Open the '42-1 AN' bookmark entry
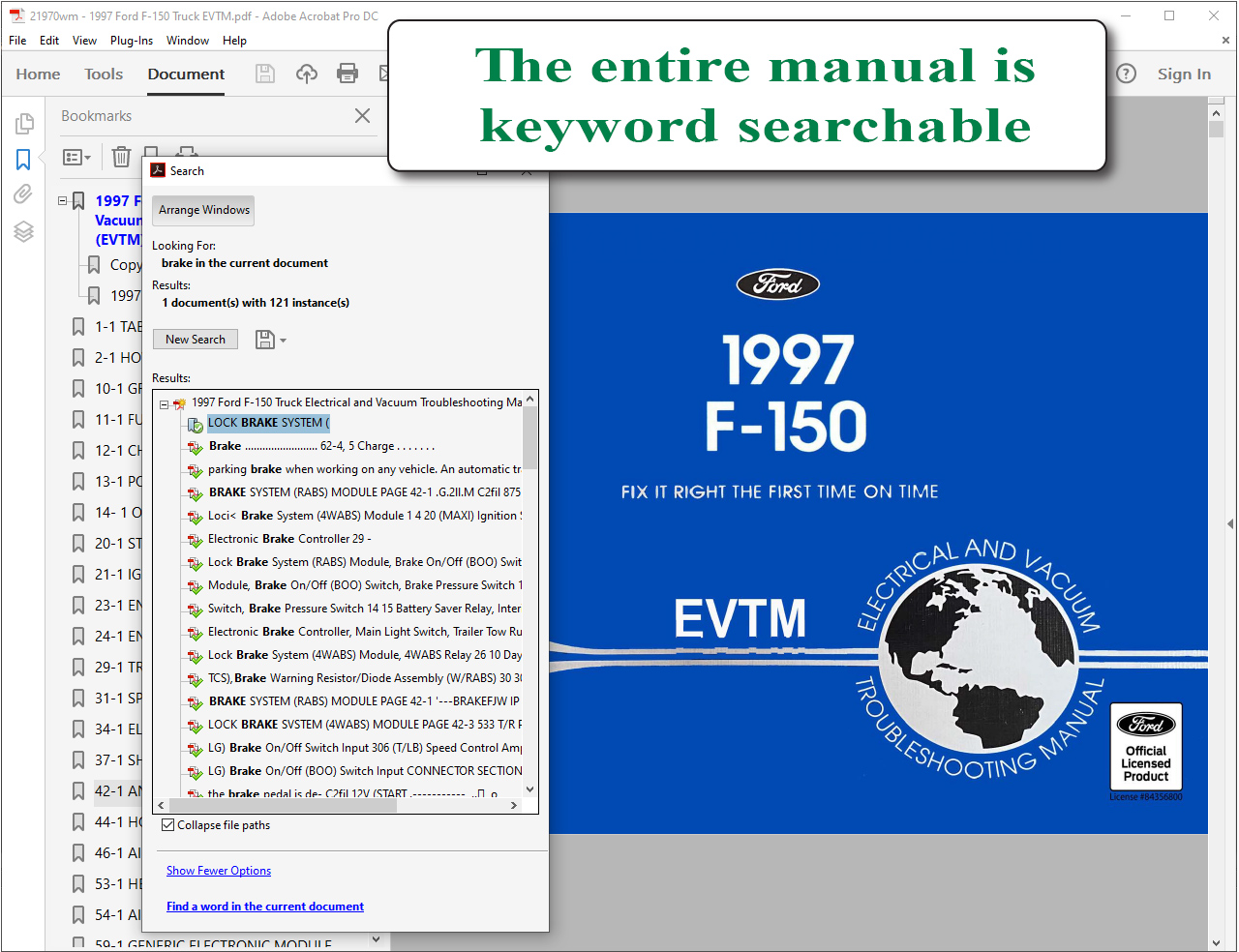 coord(118,791)
